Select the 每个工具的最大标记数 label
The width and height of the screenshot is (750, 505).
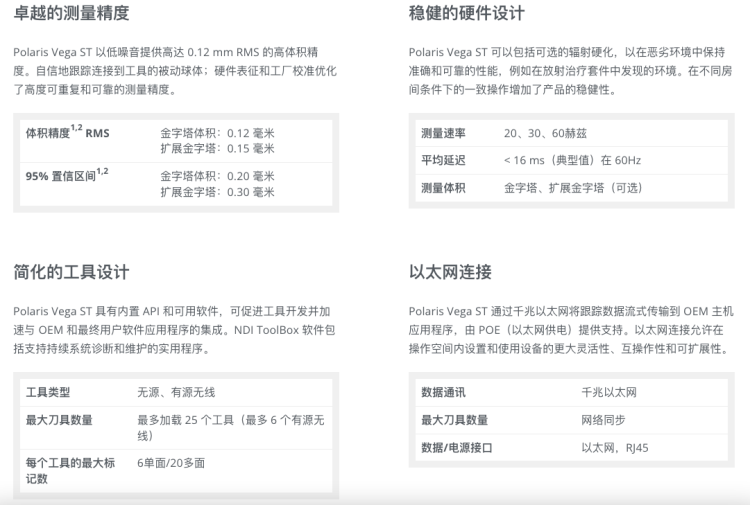click(70, 471)
